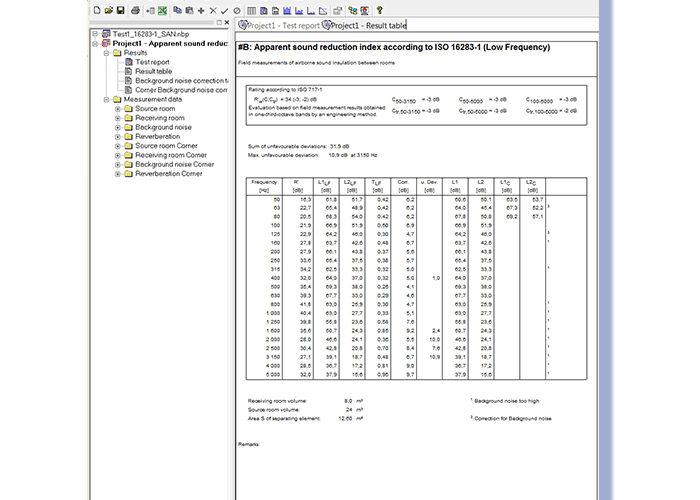Click 'Correction for Background noise' footnote

pyautogui.click(x=512, y=419)
